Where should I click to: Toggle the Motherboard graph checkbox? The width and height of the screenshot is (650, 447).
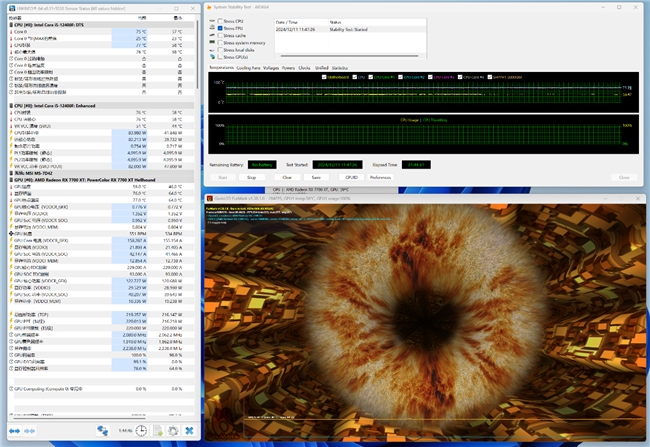coord(324,77)
